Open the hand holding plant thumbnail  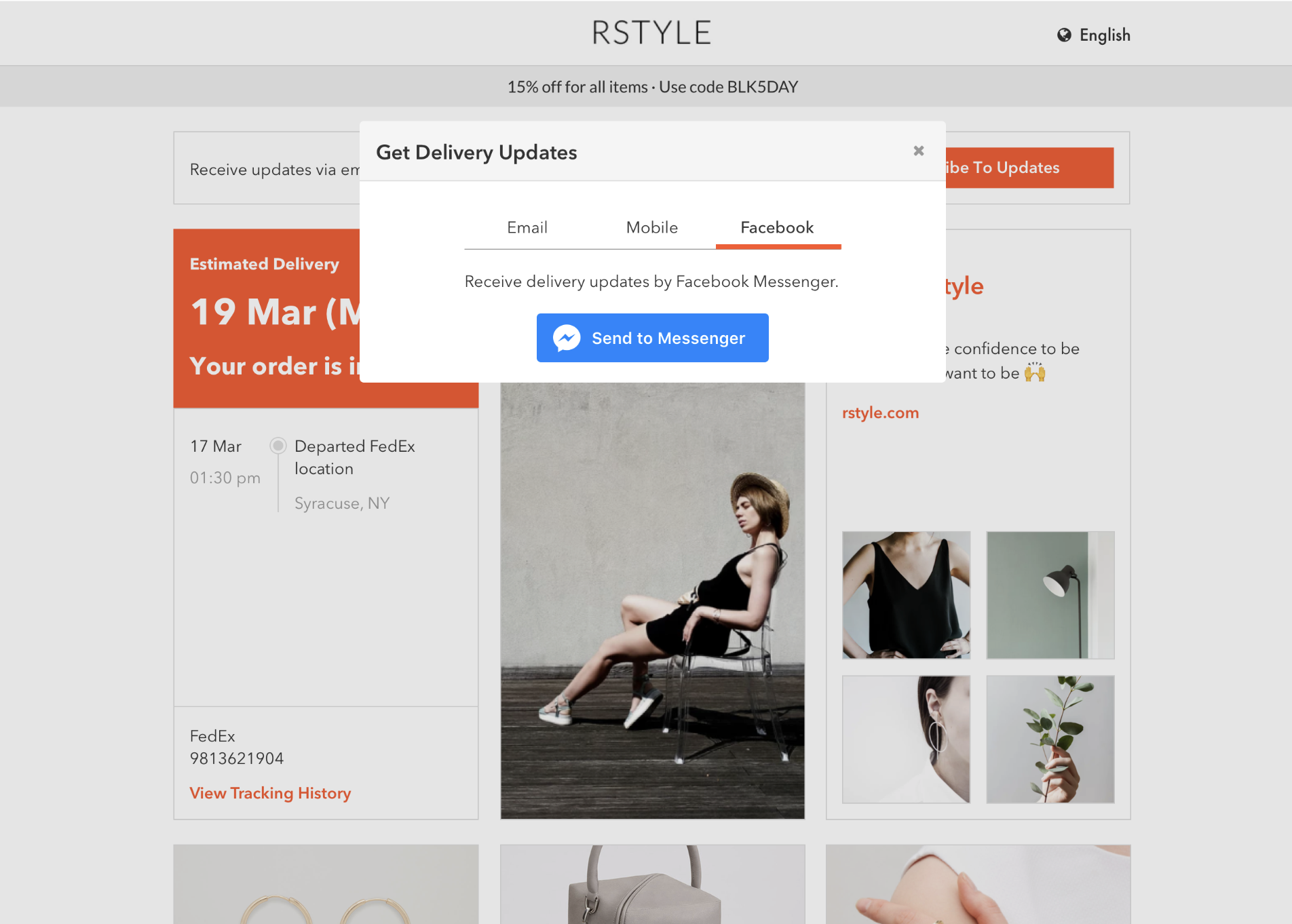pyautogui.click(x=1050, y=739)
